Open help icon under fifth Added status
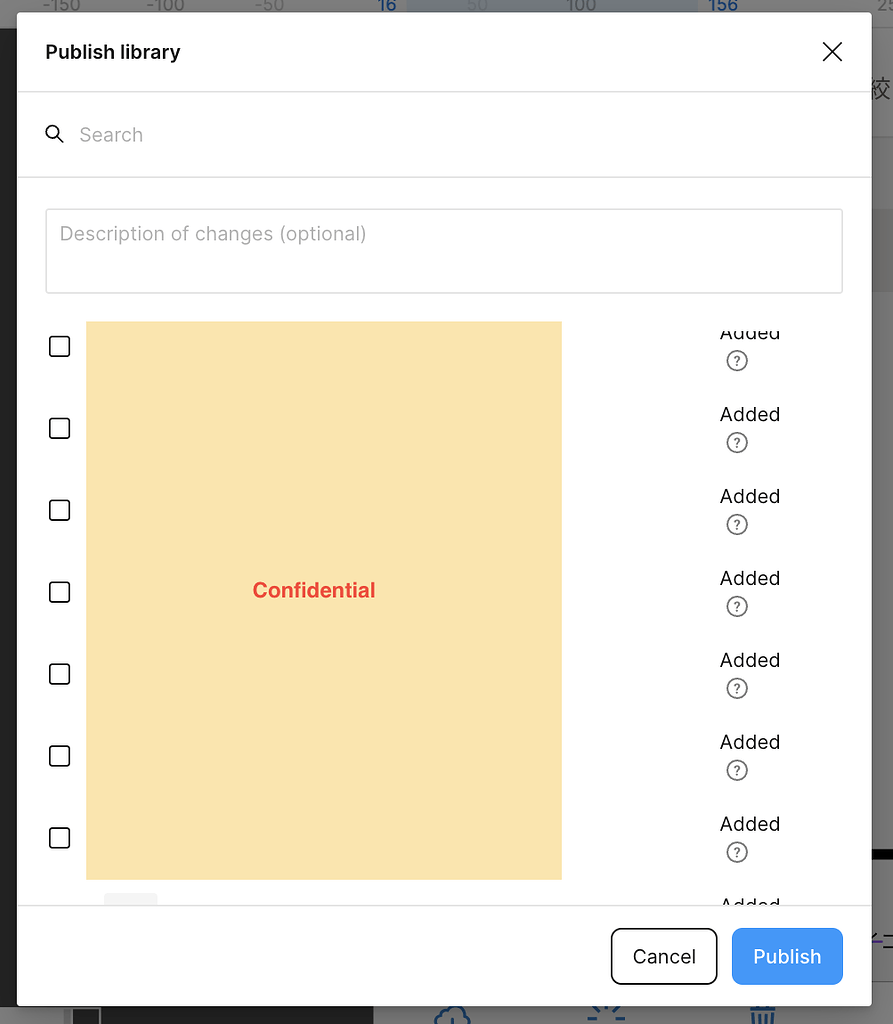 tap(737, 688)
